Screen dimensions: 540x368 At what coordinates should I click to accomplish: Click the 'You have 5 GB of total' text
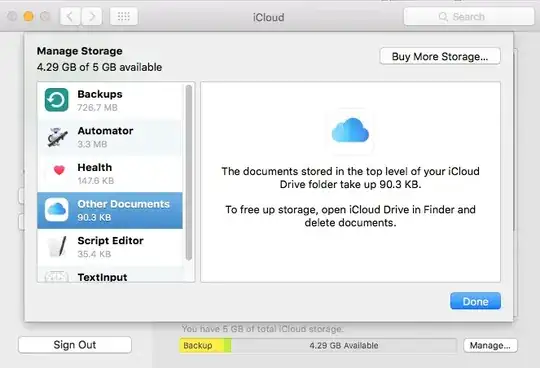pyautogui.click(x=262, y=329)
